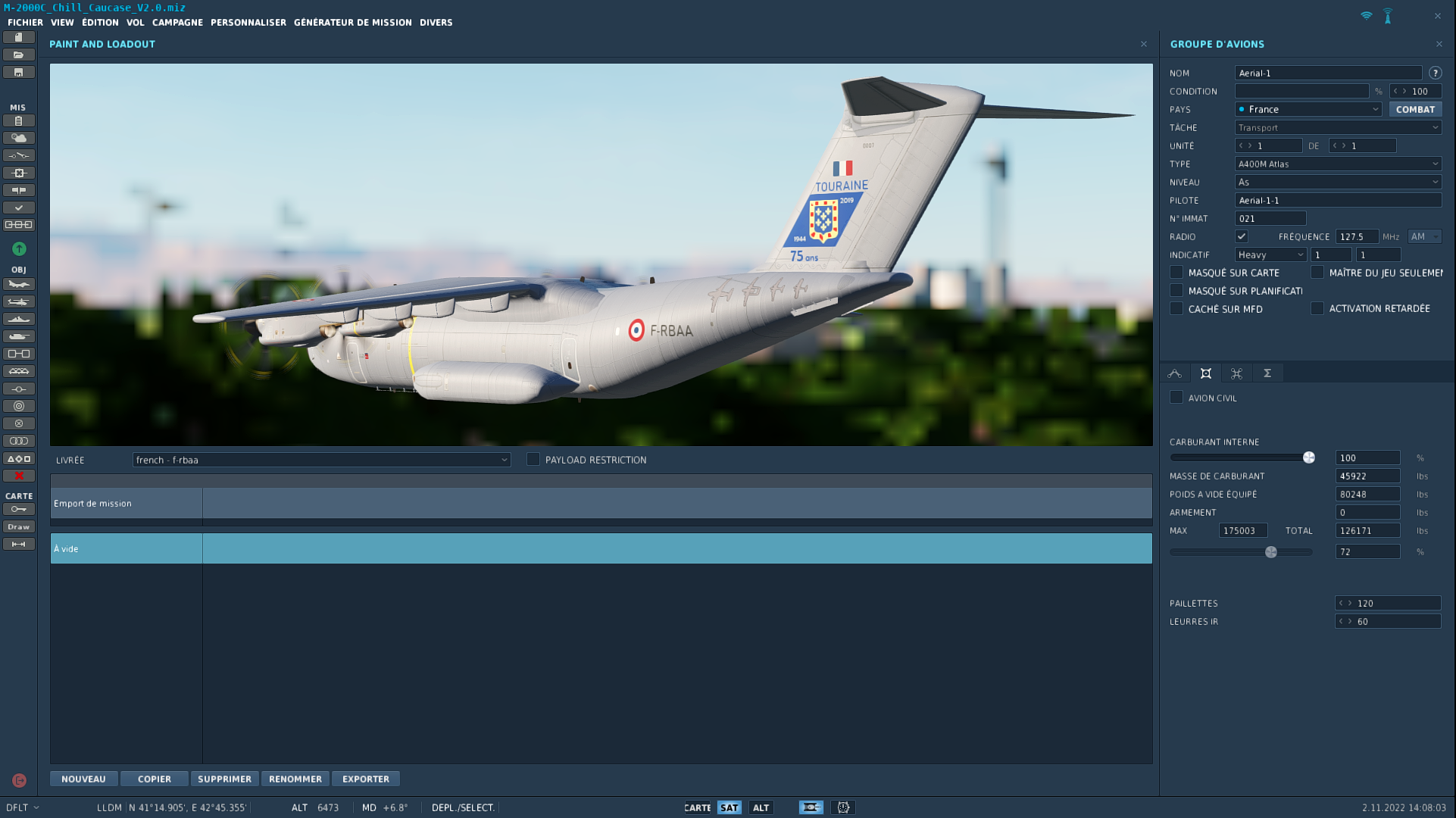Screen dimensions: 1456x818
Task: Click the EXPORTER button
Action: point(366,779)
